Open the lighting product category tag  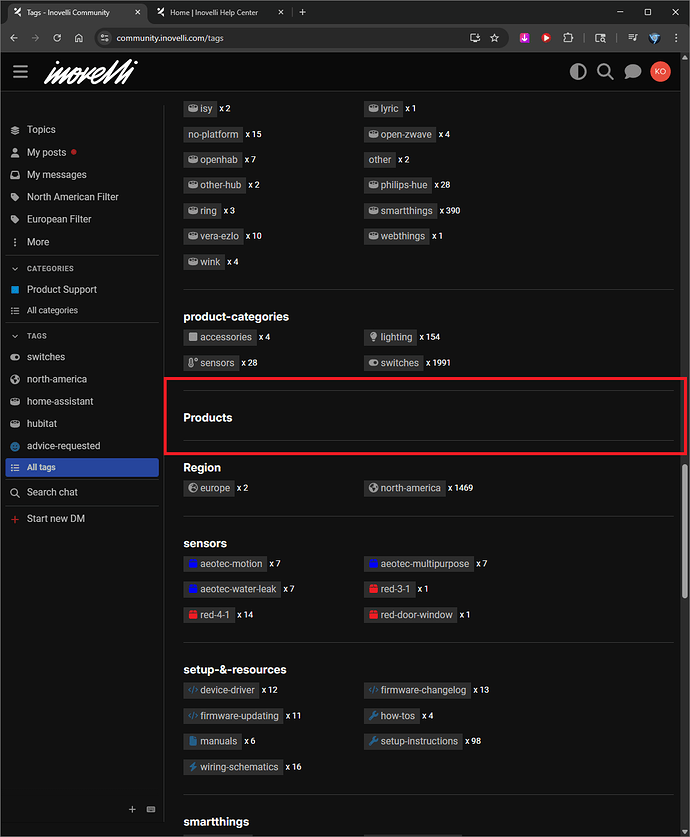tap(391, 337)
